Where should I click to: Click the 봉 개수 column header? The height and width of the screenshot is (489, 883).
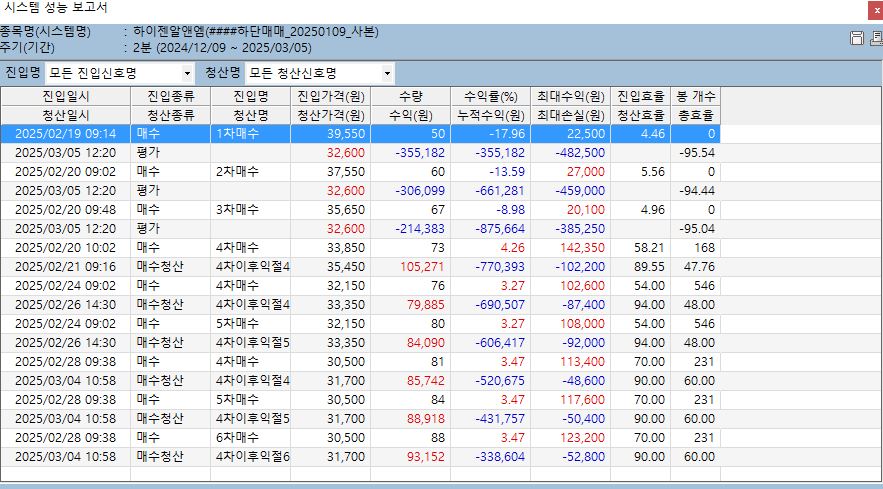pyautogui.click(x=695, y=97)
